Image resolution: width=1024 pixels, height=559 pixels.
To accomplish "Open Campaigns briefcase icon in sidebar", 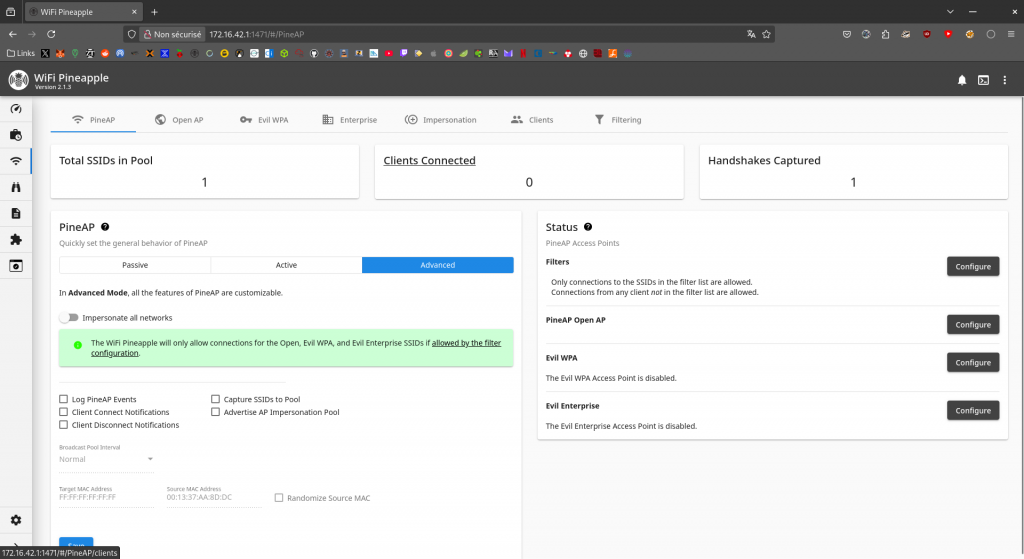I will [16, 135].
